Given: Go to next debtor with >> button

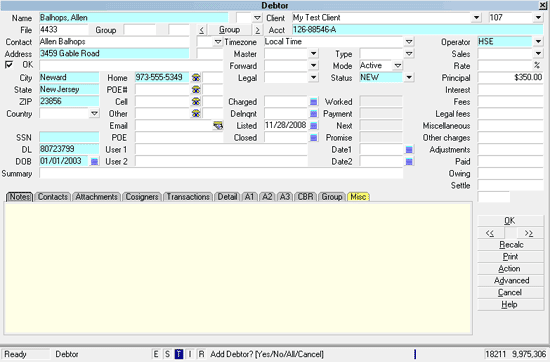Looking at the screenshot, I should [529, 233].
